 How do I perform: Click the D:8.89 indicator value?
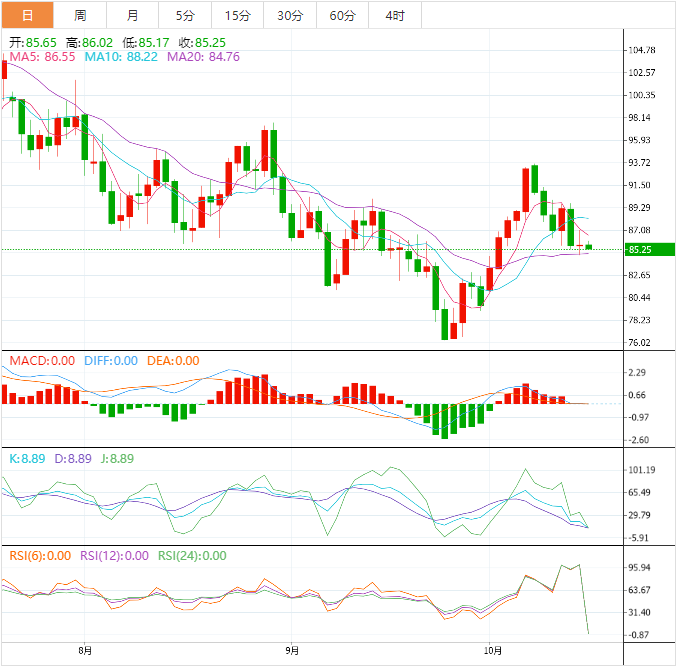pyautogui.click(x=73, y=458)
